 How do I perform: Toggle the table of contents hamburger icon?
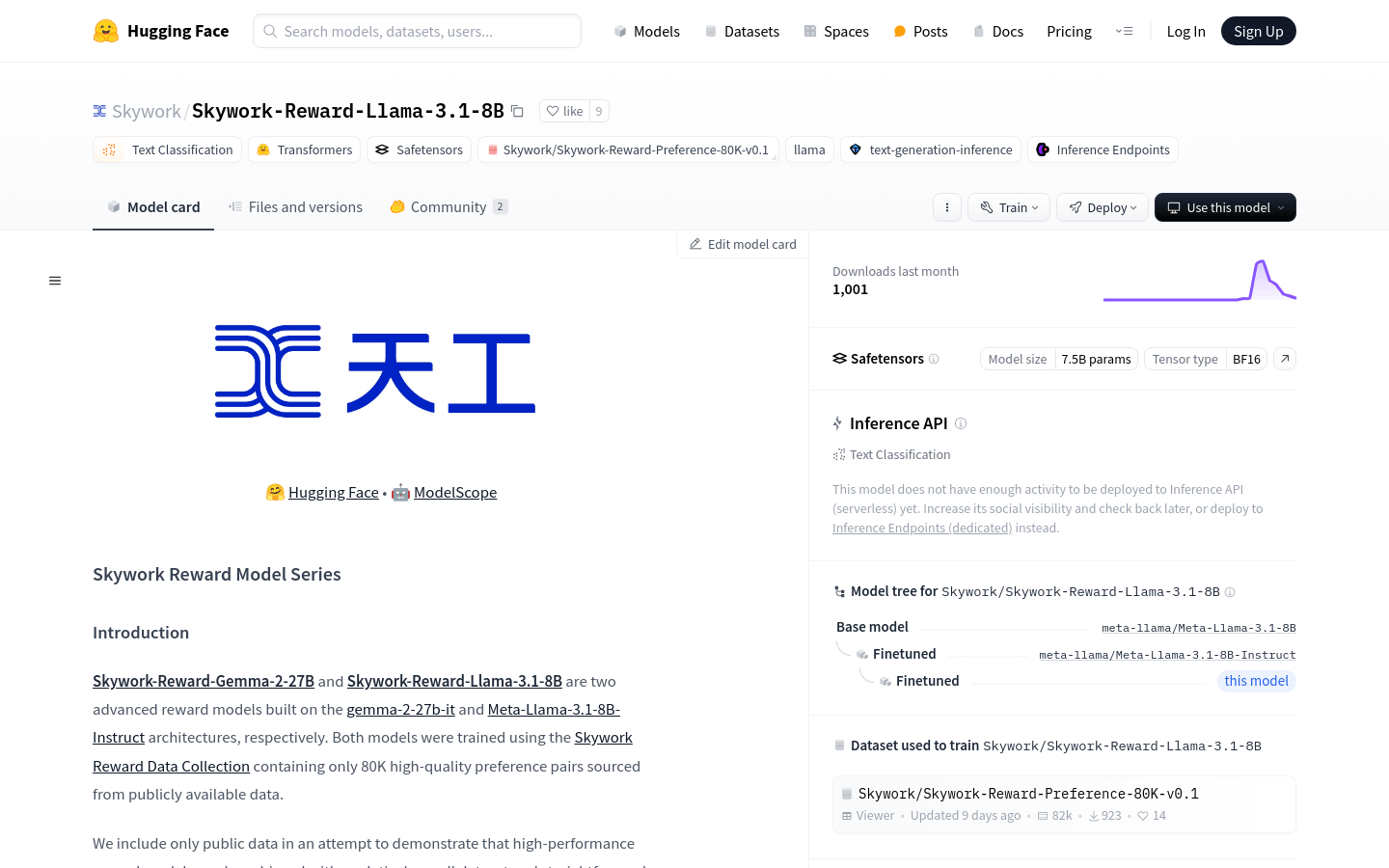tap(55, 281)
